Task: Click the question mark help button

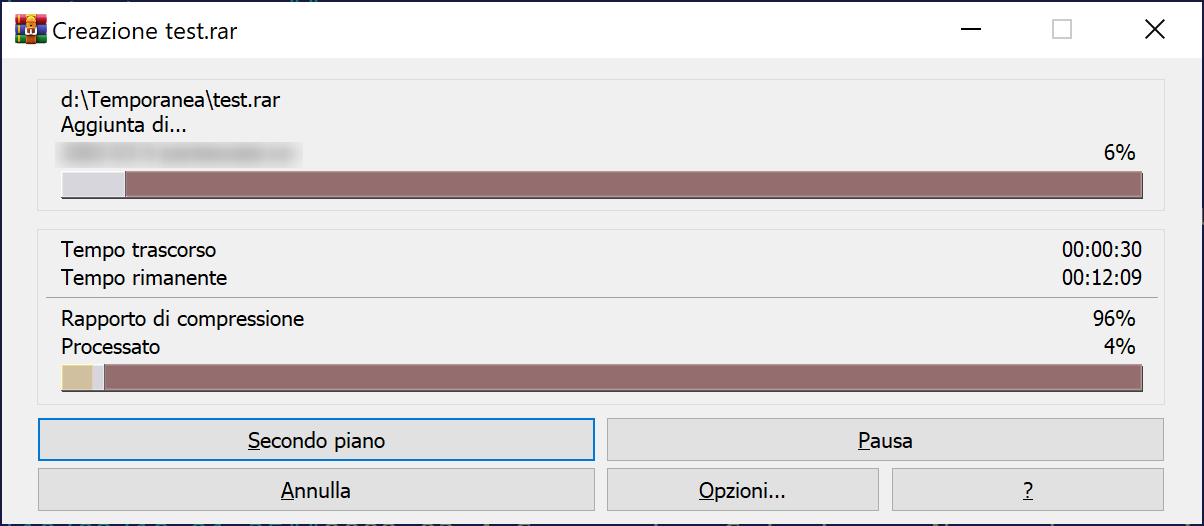Action: coord(1027,490)
